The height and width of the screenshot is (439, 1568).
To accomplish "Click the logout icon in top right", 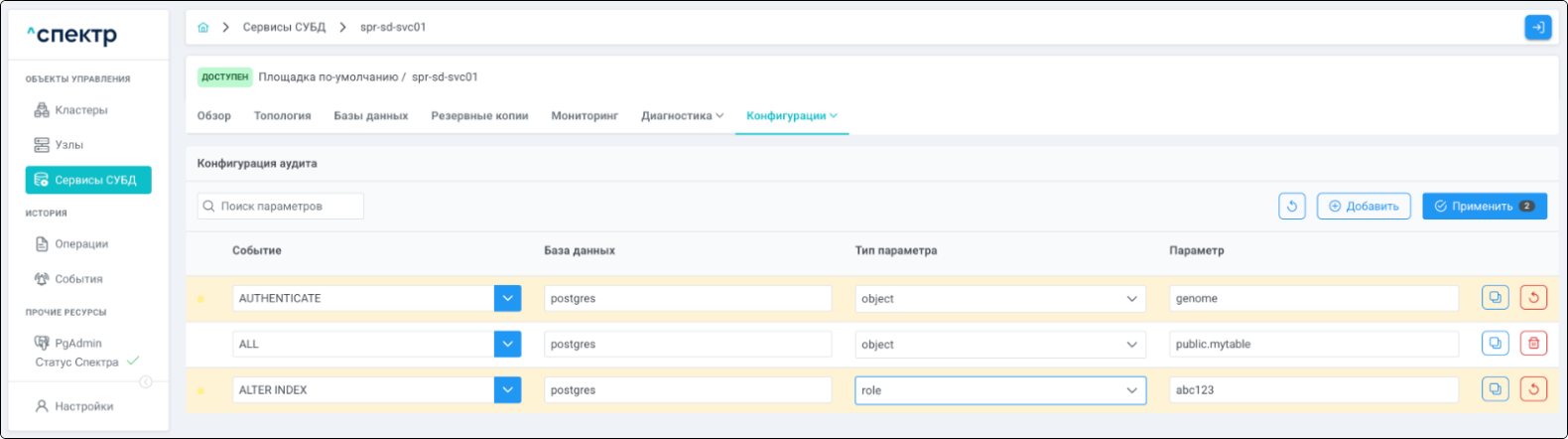I will pyautogui.click(x=1537, y=28).
